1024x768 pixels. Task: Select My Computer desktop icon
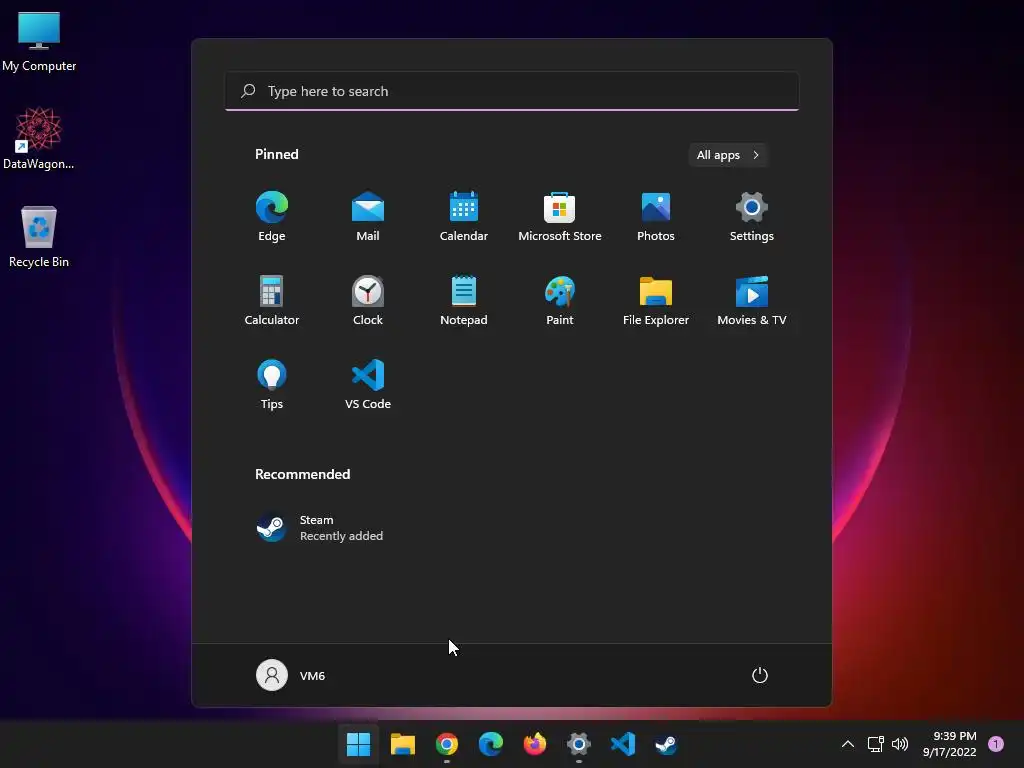39,41
